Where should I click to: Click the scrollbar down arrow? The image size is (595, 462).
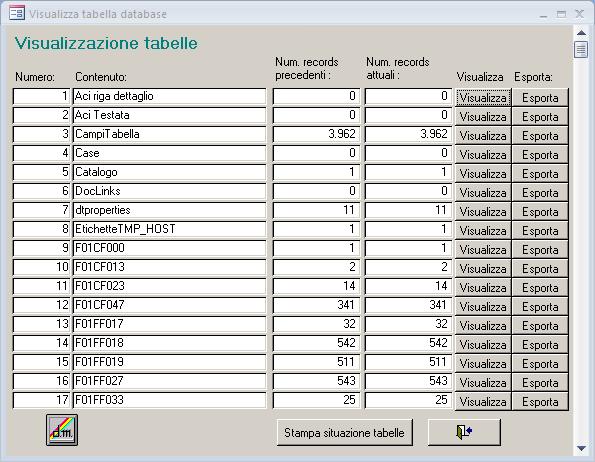point(581,448)
